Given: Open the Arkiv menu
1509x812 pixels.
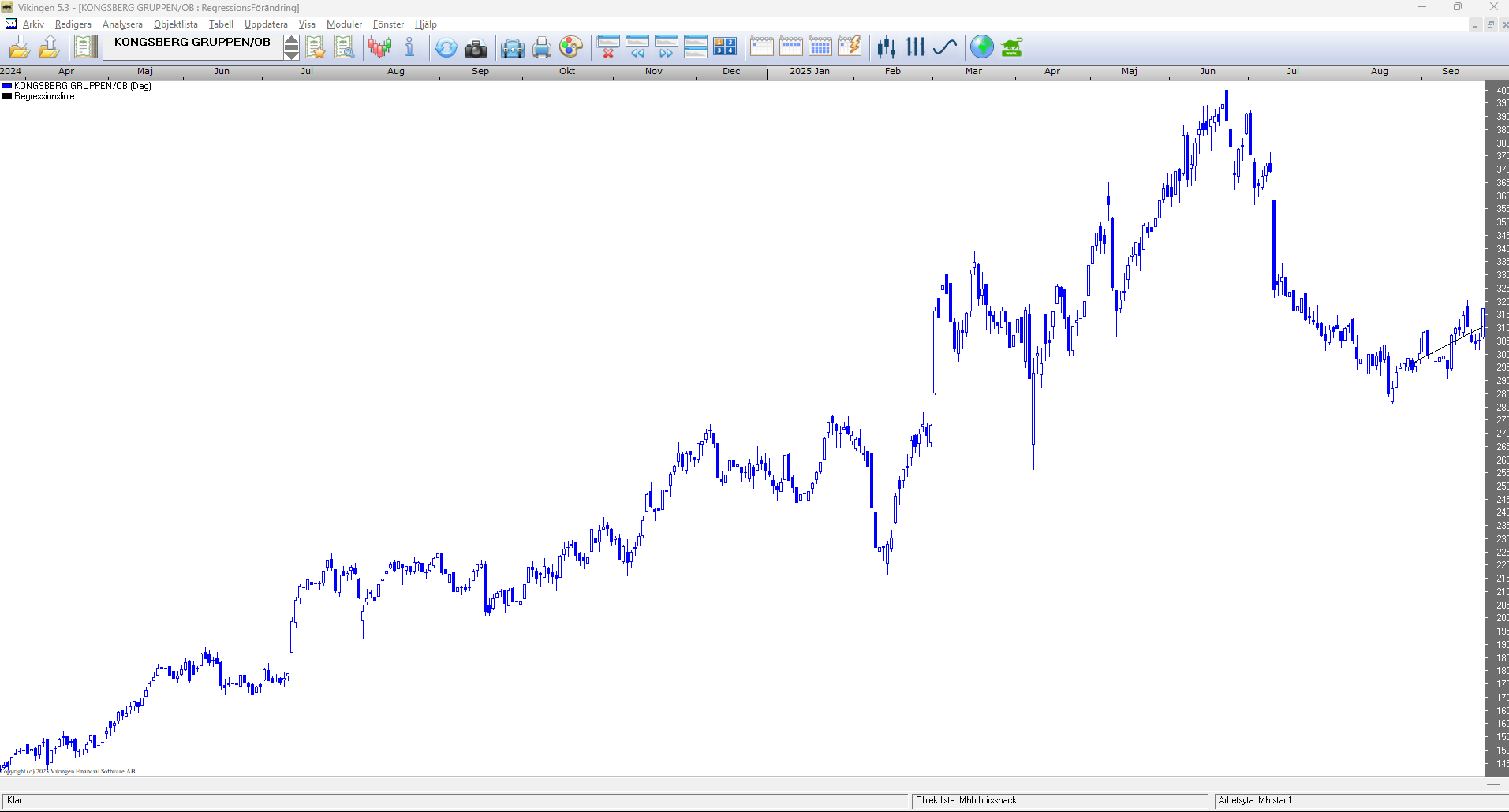Looking at the screenshot, I should pos(33,24).
